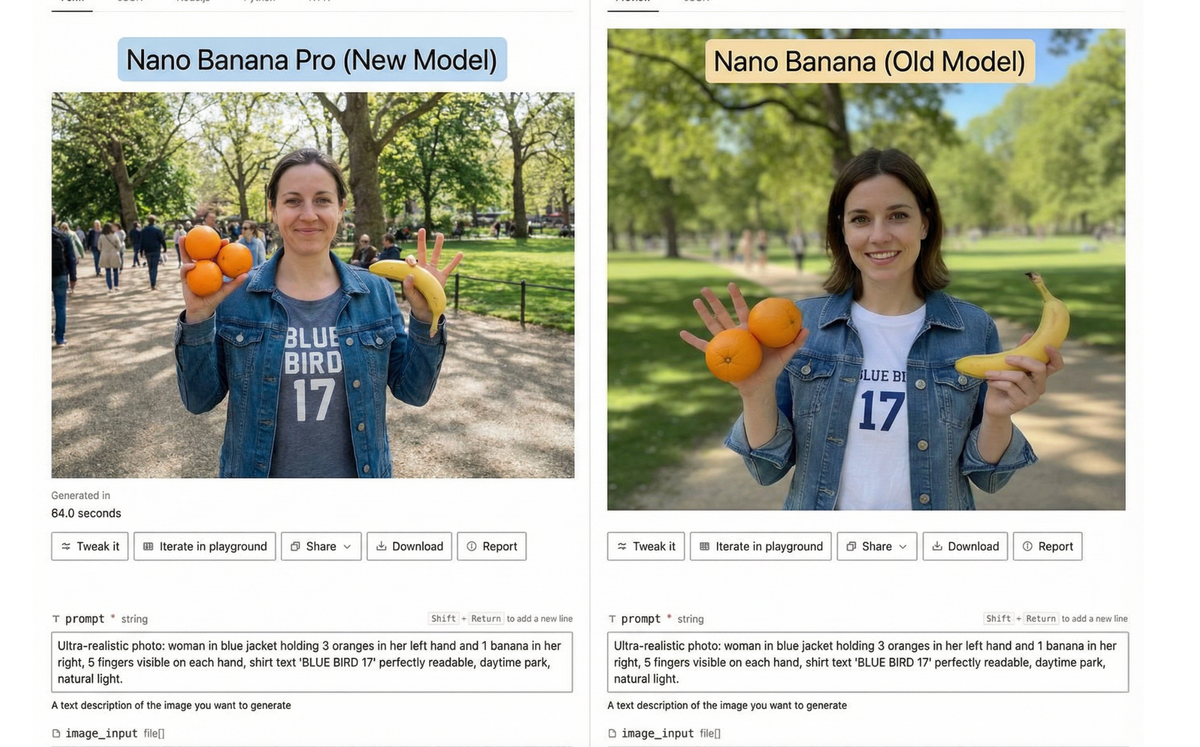
Task: Click the Tweak it button under left image
Action: (x=90, y=546)
